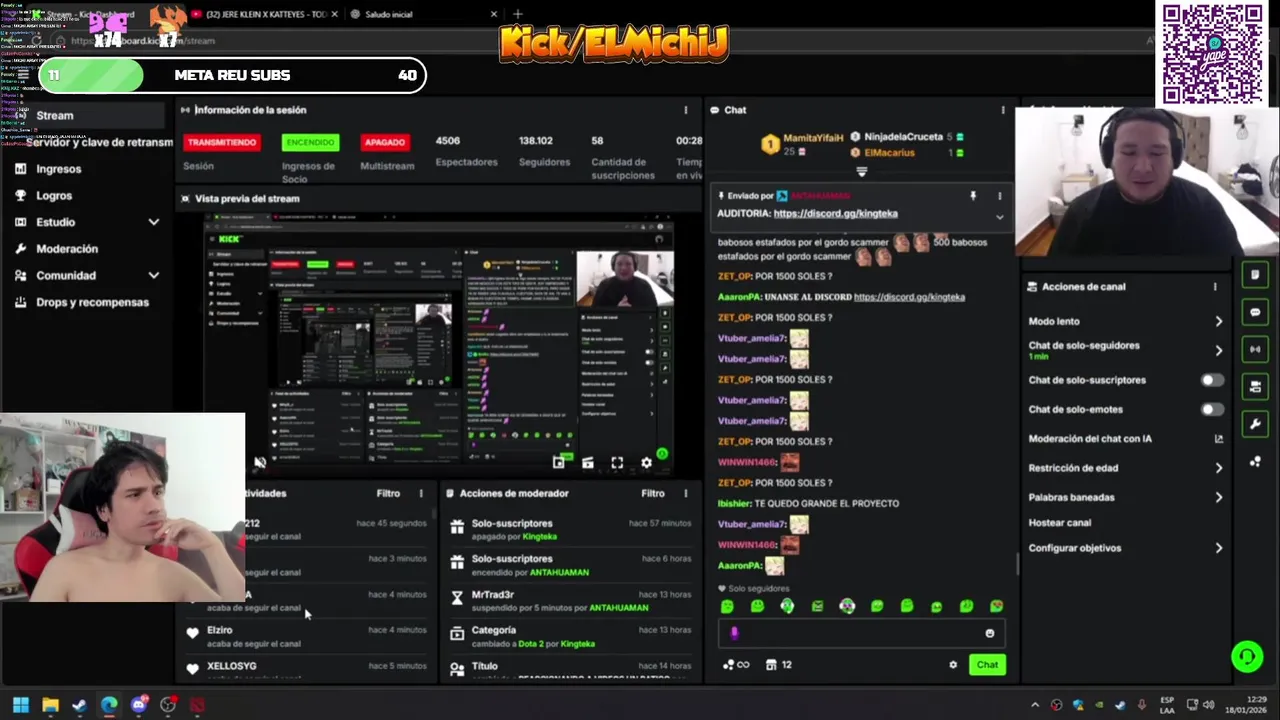
Task: Select Categoría cambiado a Dota 2 entry
Action: (570, 636)
